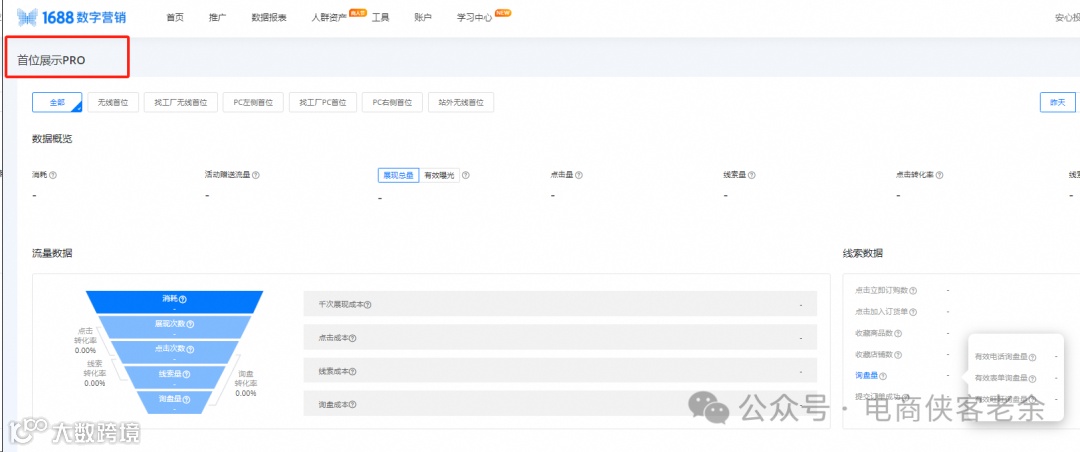
Task: Open help icon next to 点击量
Action: tap(579, 175)
